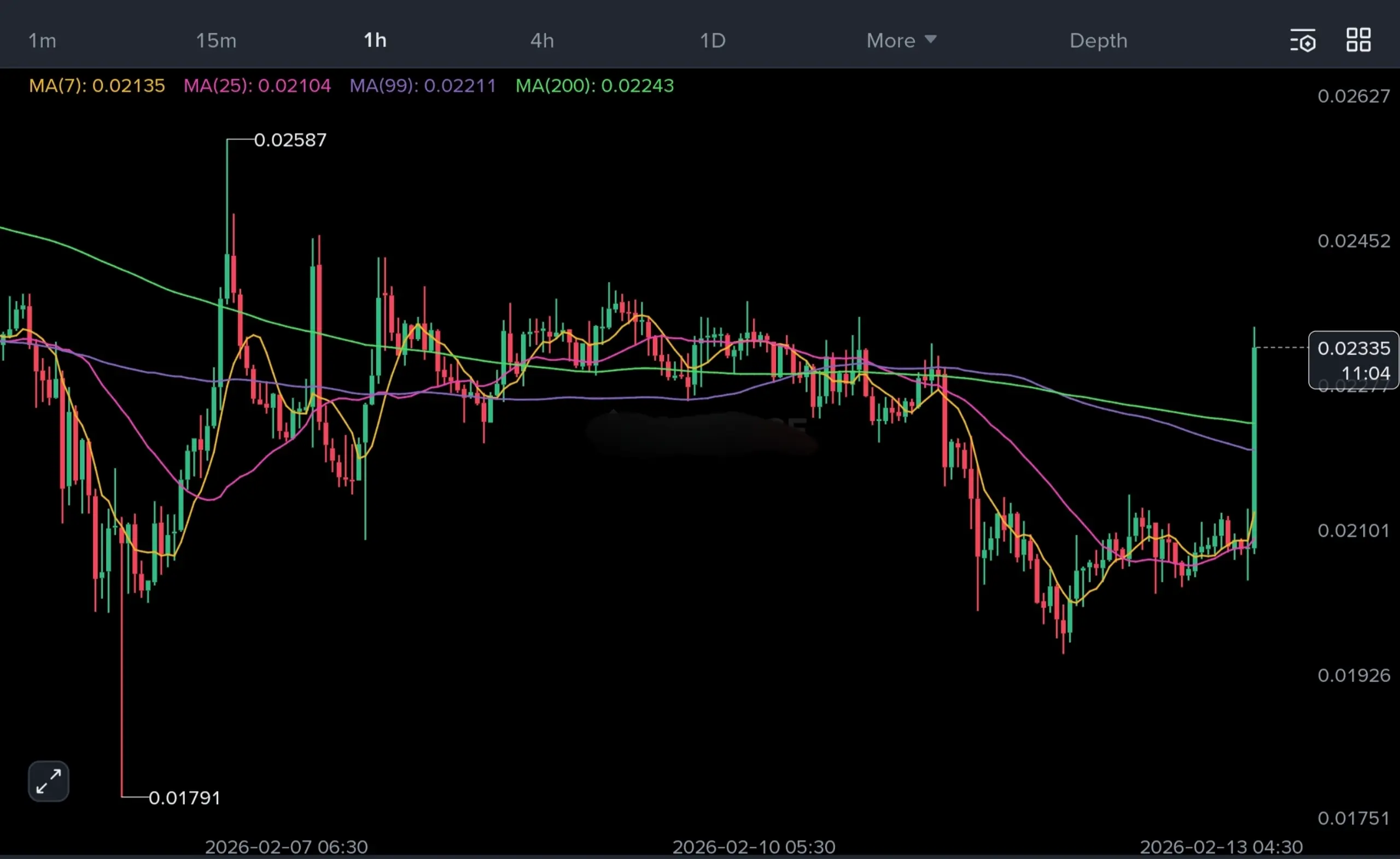Select the MA(99) indicator label
Screen dimensions: 1400x859
(x=422, y=86)
